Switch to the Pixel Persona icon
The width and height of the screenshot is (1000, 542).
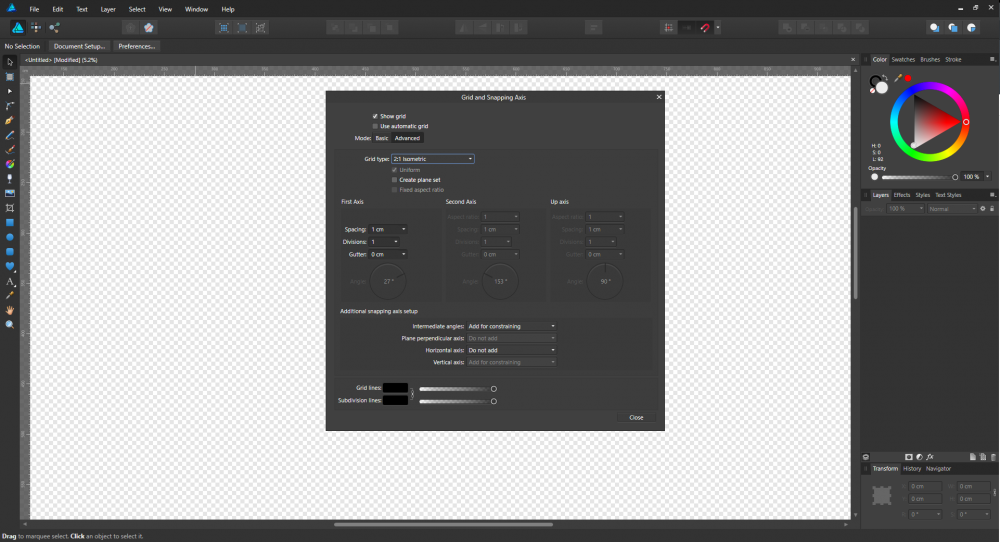click(x=36, y=28)
